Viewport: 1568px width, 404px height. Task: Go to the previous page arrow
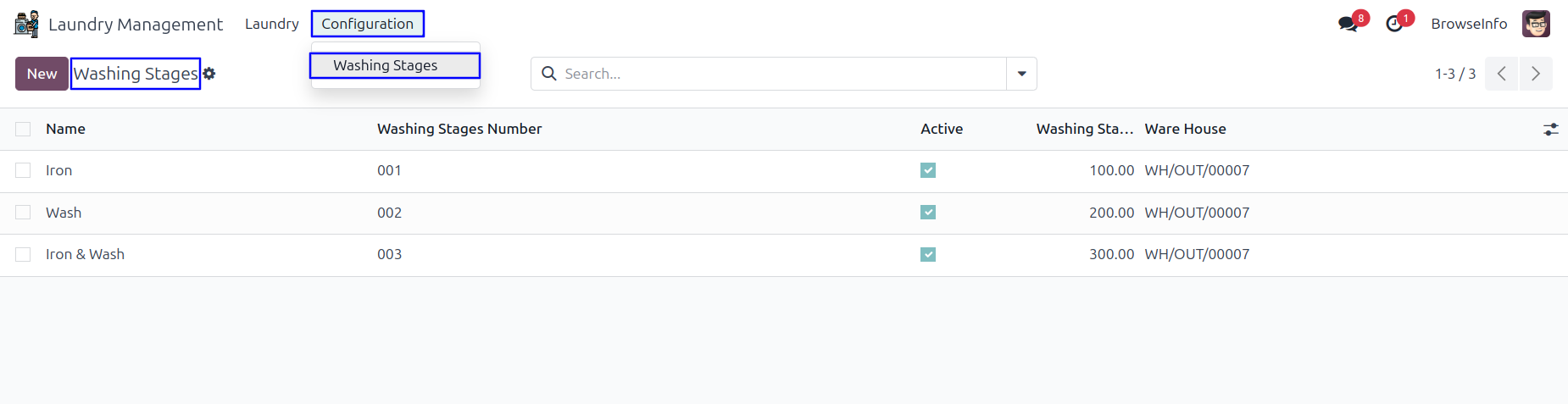pyautogui.click(x=1501, y=74)
